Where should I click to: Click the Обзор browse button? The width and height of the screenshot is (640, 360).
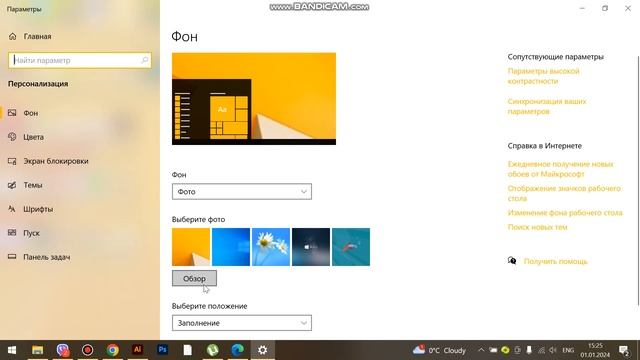[x=194, y=278]
